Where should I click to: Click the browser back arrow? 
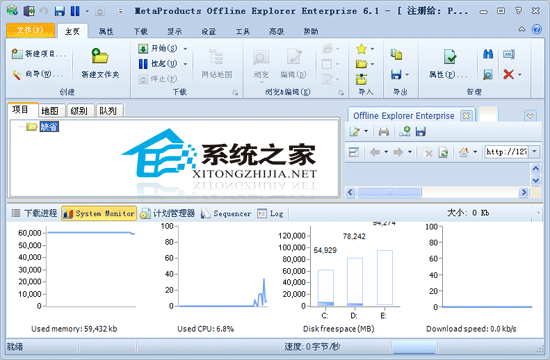click(375, 152)
